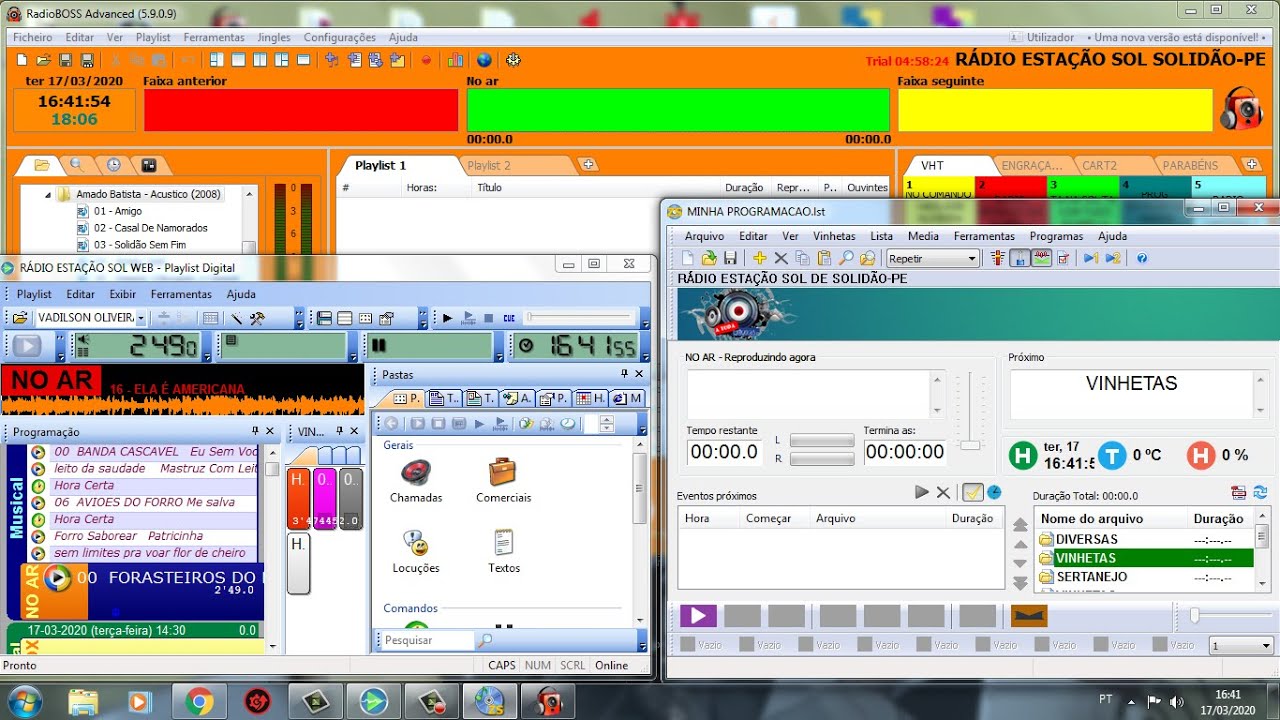Click the Open folder icon in RadioBOSS toolbar
Screen dimensions: 1280x720
coord(44,60)
